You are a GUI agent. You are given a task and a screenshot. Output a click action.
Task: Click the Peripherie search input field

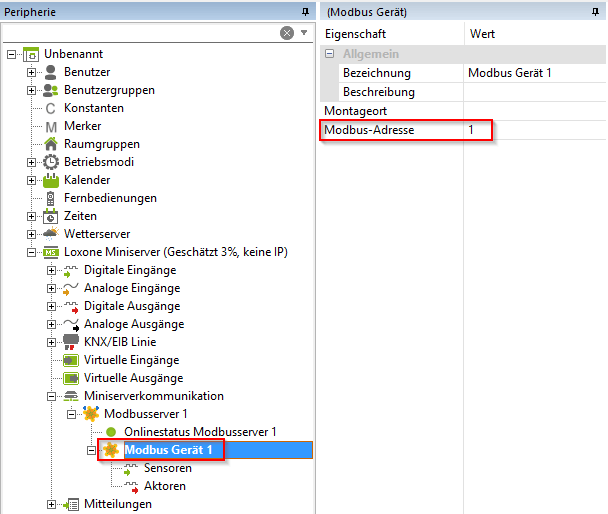pos(140,33)
